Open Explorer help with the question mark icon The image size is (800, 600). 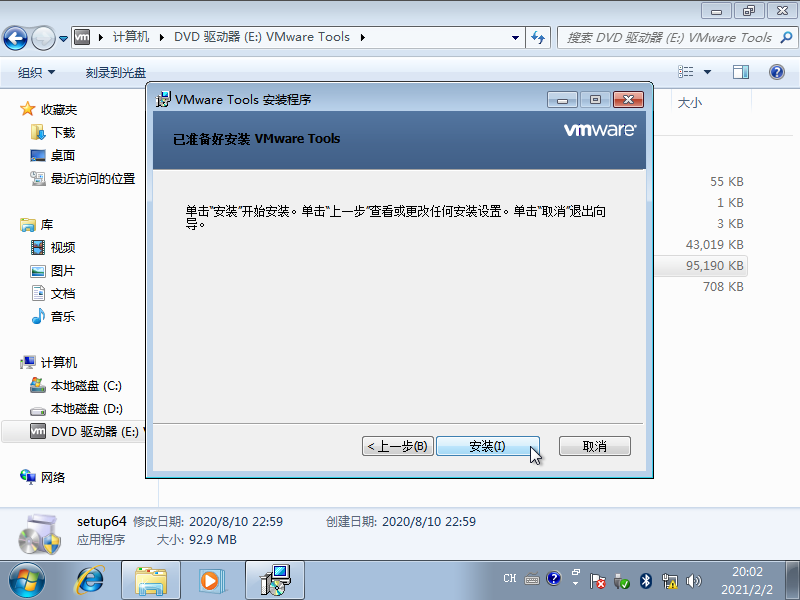[x=777, y=72]
